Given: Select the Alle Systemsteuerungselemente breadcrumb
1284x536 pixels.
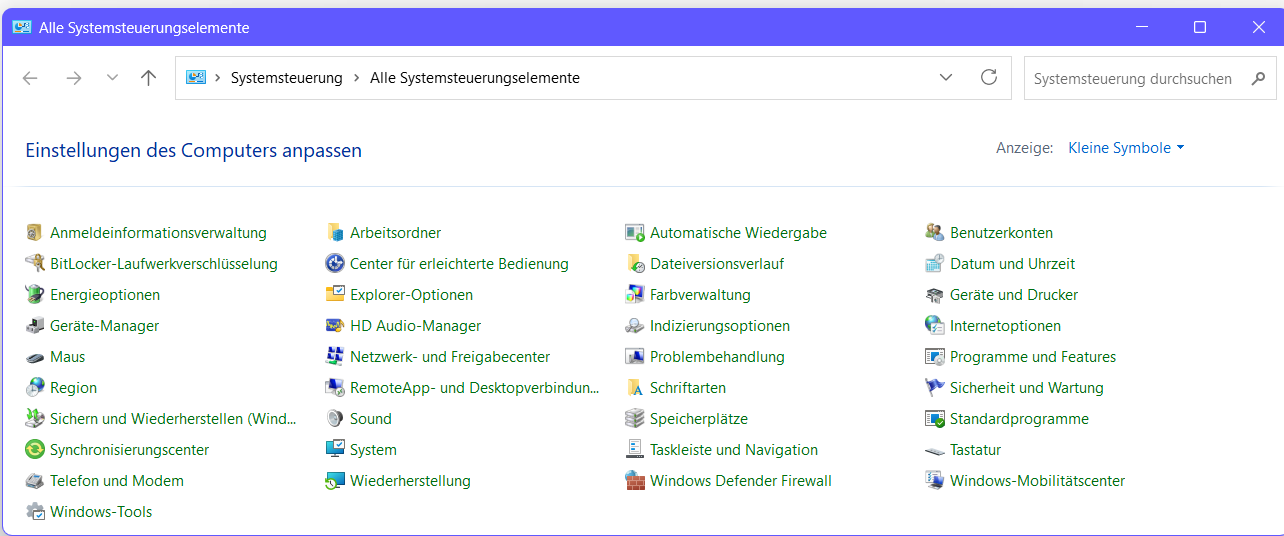Looking at the screenshot, I should click(x=475, y=77).
